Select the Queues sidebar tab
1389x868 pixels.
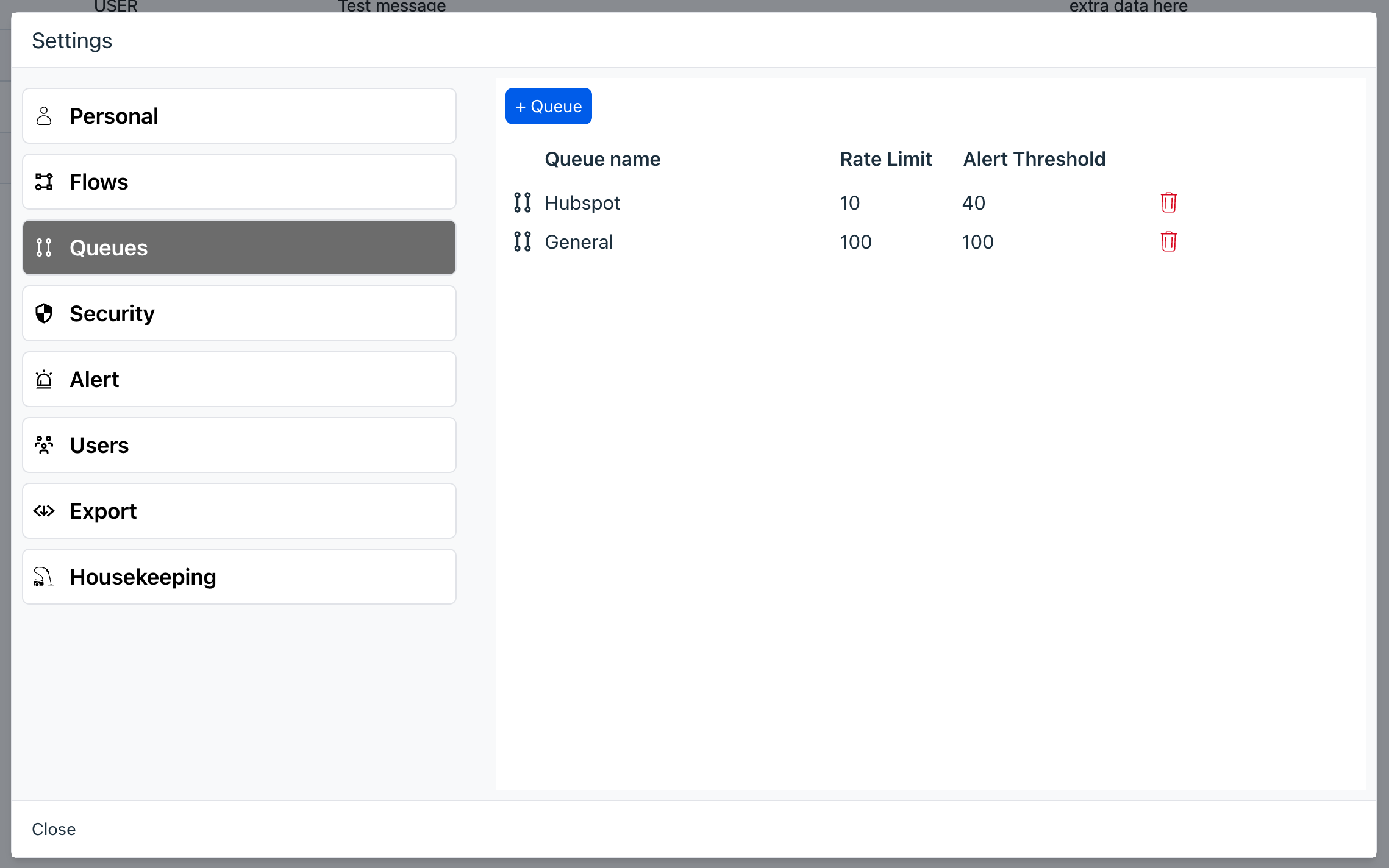(239, 247)
